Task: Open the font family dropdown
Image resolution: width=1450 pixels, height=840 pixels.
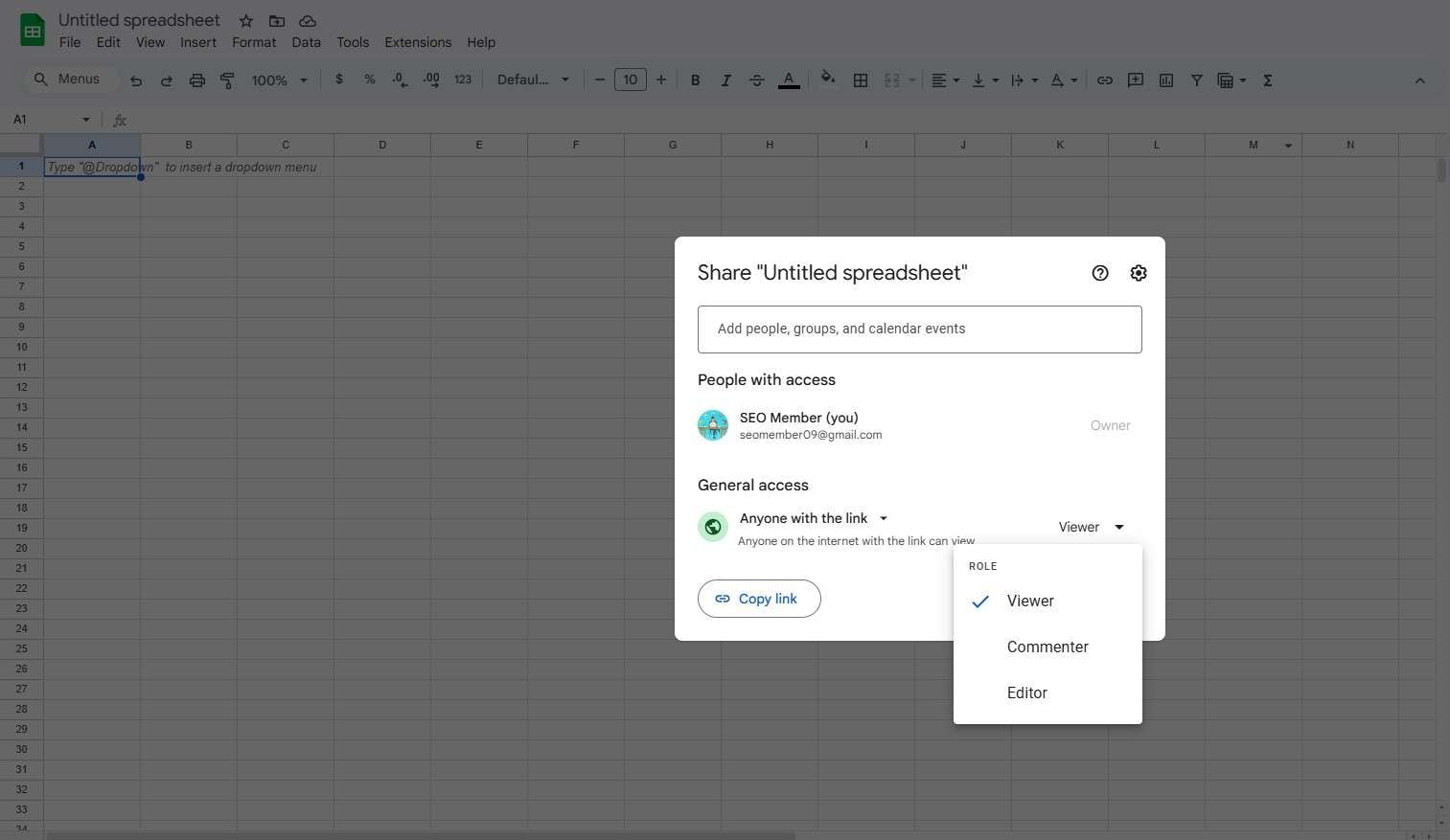Action: pyautogui.click(x=533, y=79)
